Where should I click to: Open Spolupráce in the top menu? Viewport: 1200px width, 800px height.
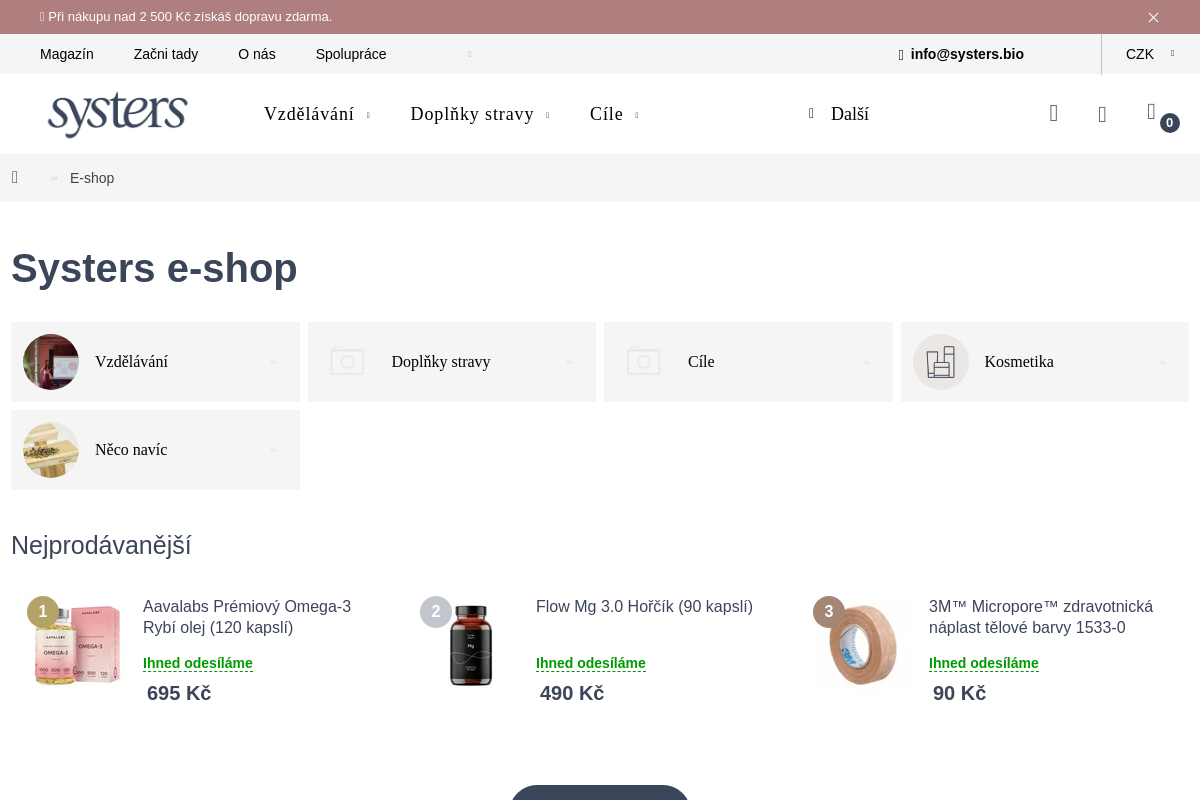(351, 54)
